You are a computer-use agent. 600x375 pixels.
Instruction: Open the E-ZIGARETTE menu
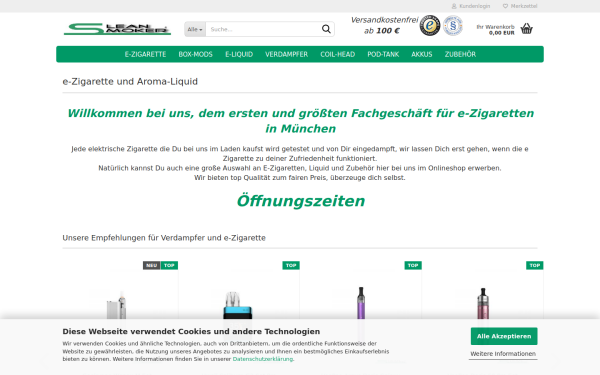pos(145,54)
